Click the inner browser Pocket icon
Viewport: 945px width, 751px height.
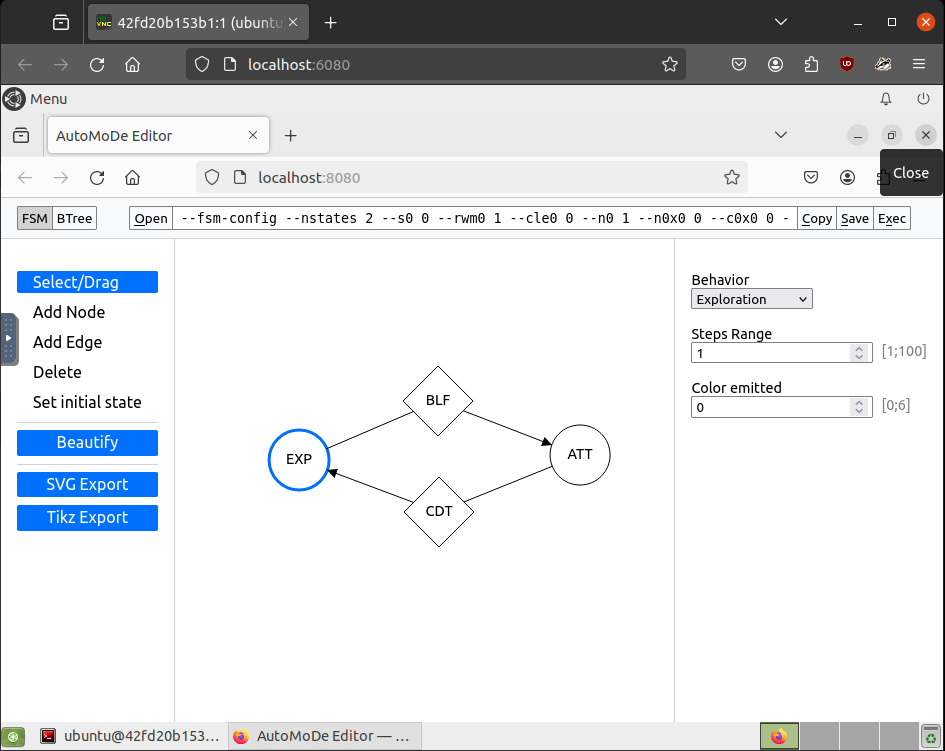[x=811, y=177]
